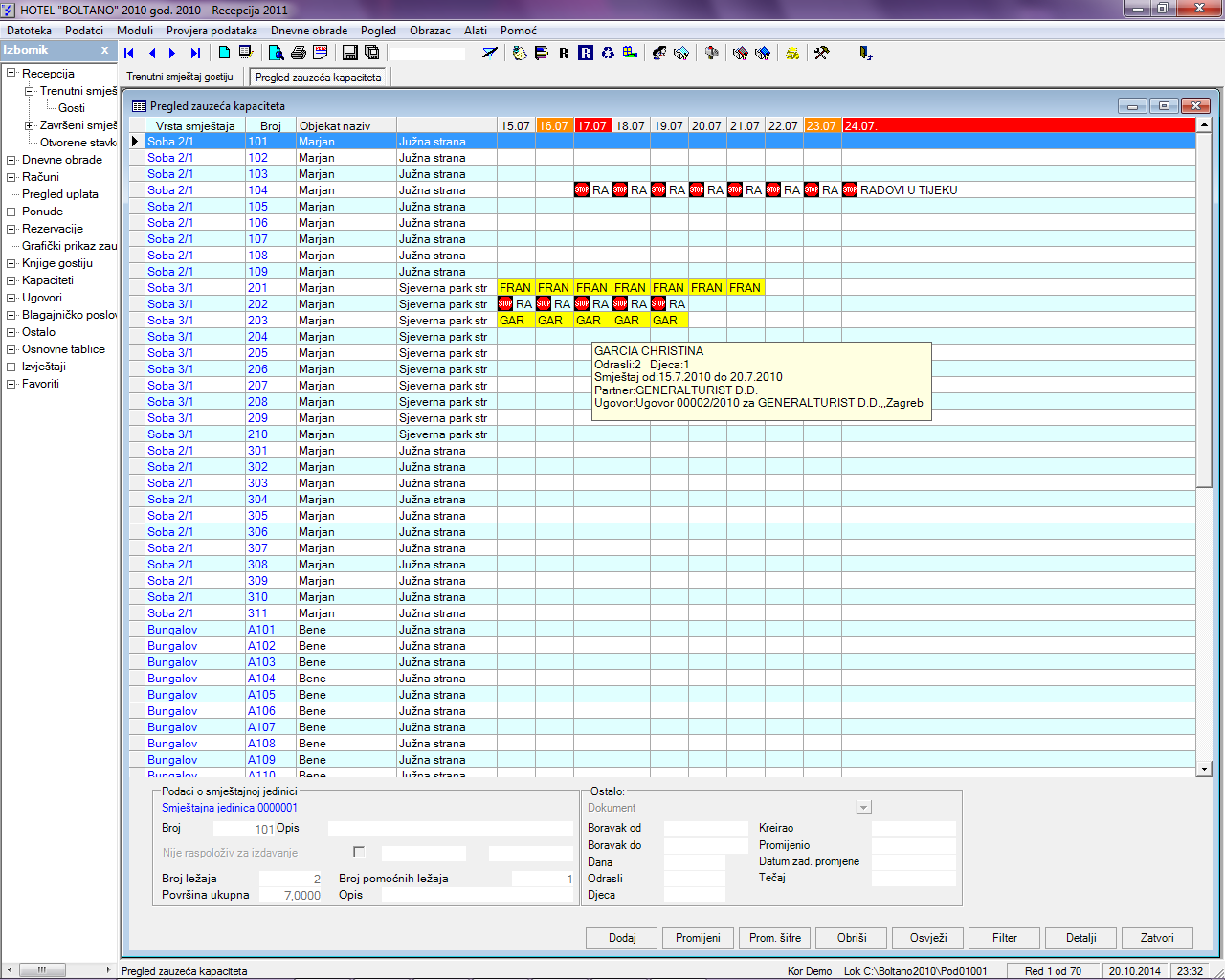Open the Dokument dropdown arrow

click(863, 808)
